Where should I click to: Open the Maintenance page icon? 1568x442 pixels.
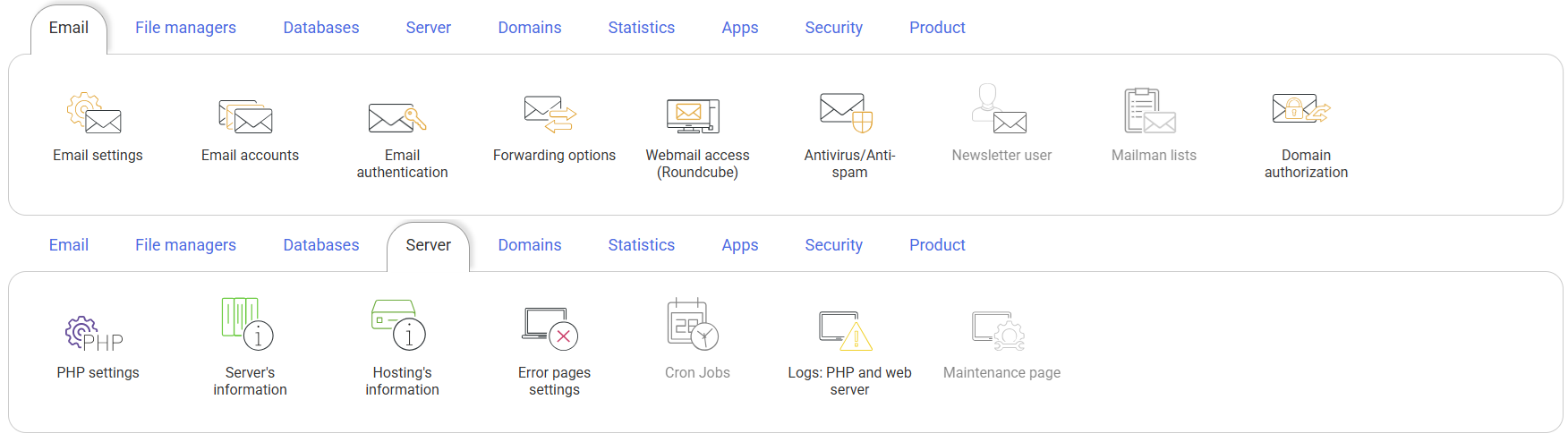(999, 330)
